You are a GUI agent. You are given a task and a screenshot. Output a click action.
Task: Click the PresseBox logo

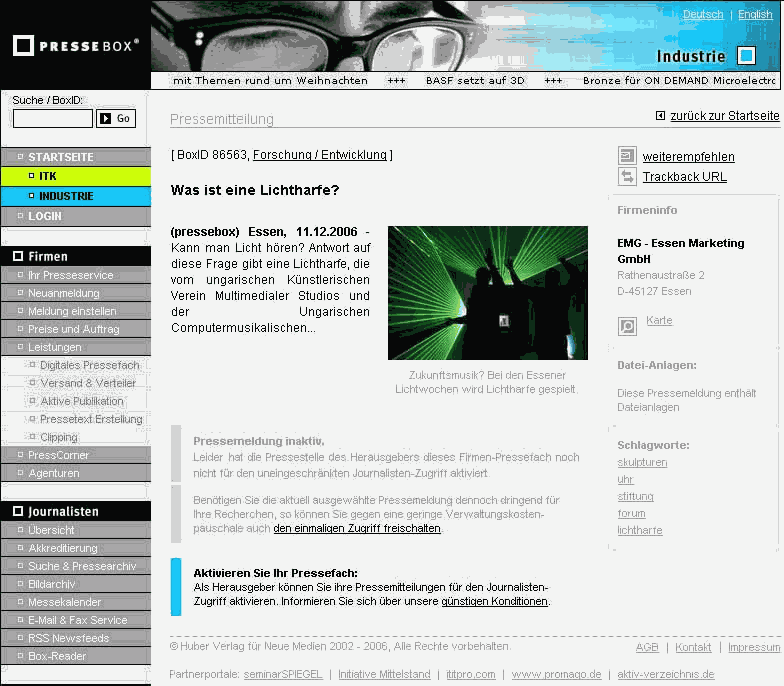tap(75, 45)
